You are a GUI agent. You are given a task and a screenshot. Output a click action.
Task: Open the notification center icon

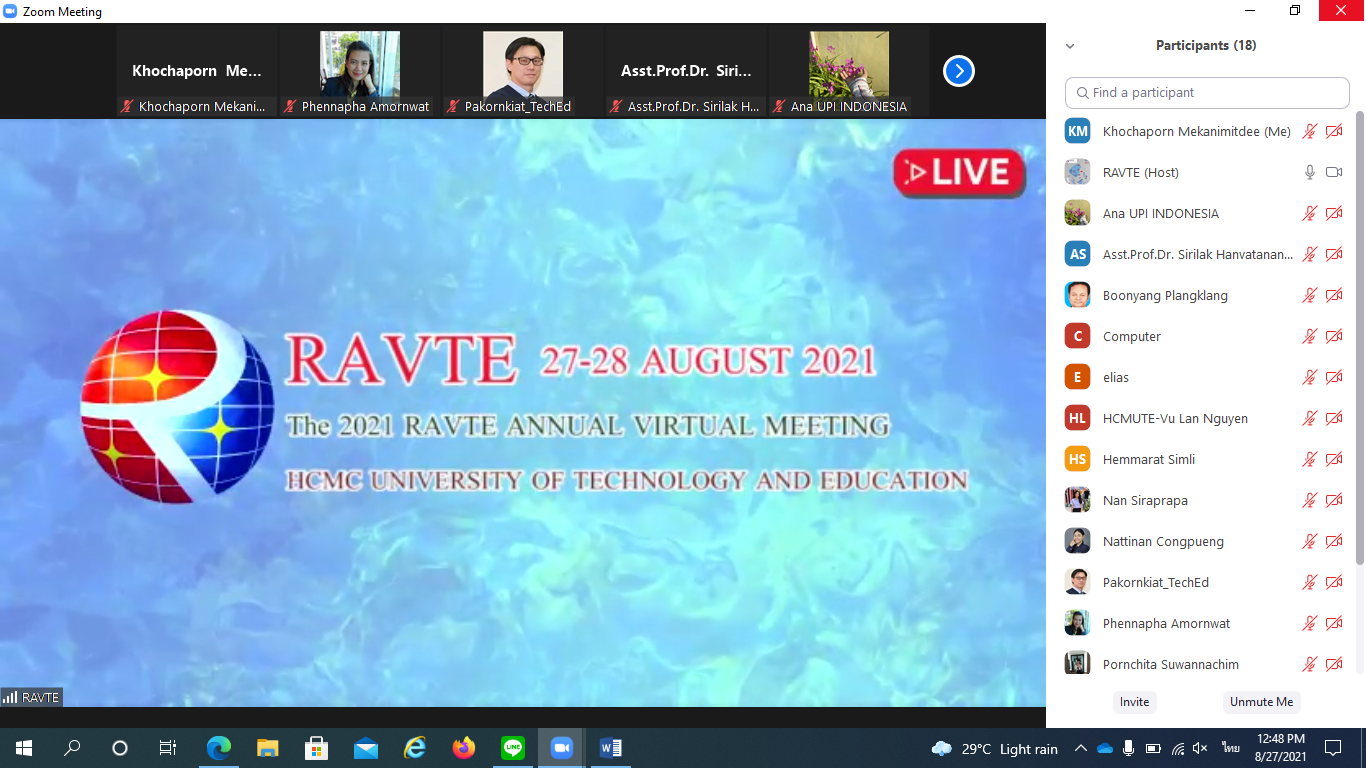[x=1332, y=747]
